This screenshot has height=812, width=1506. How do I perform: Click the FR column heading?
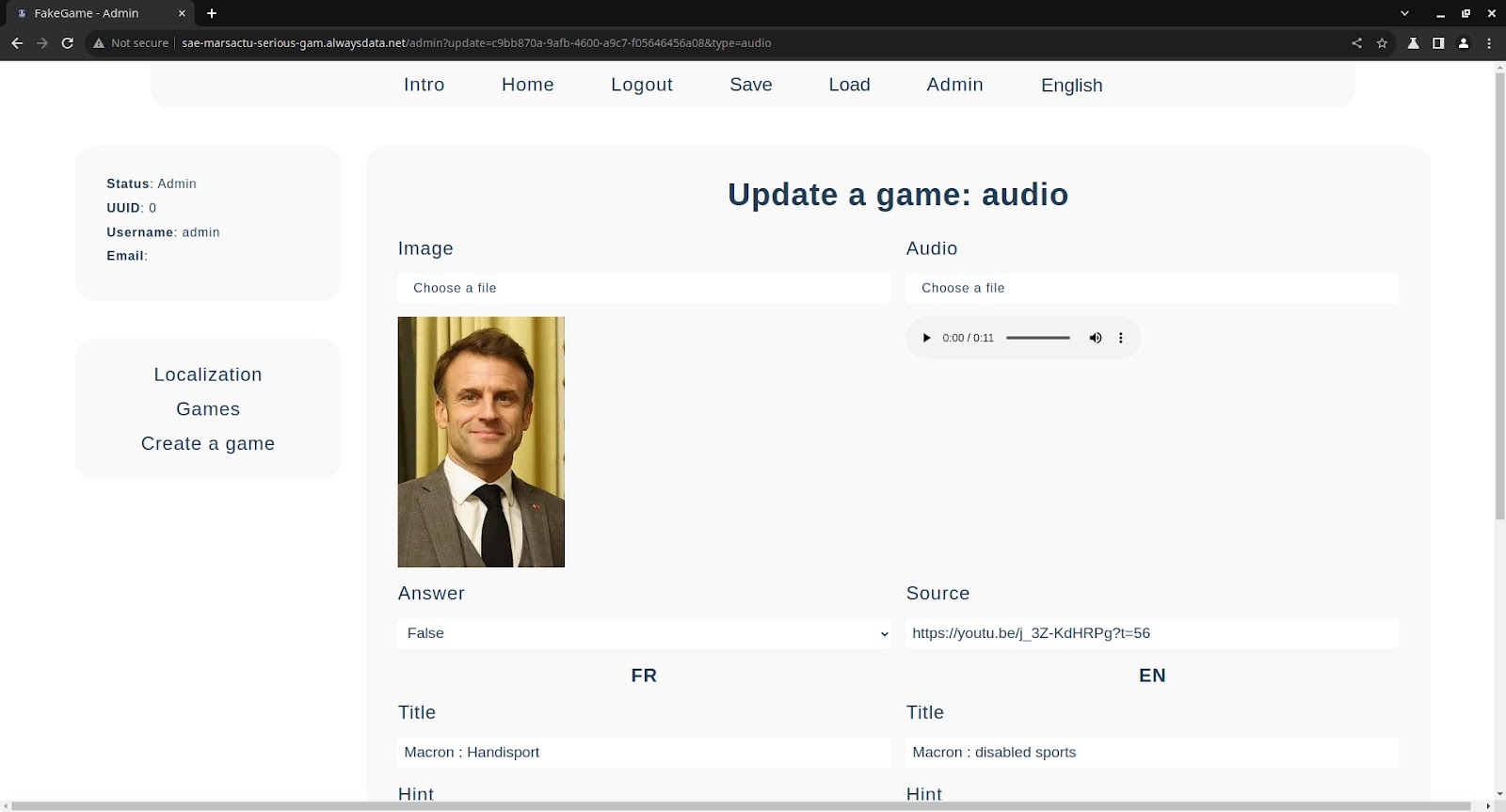(644, 676)
